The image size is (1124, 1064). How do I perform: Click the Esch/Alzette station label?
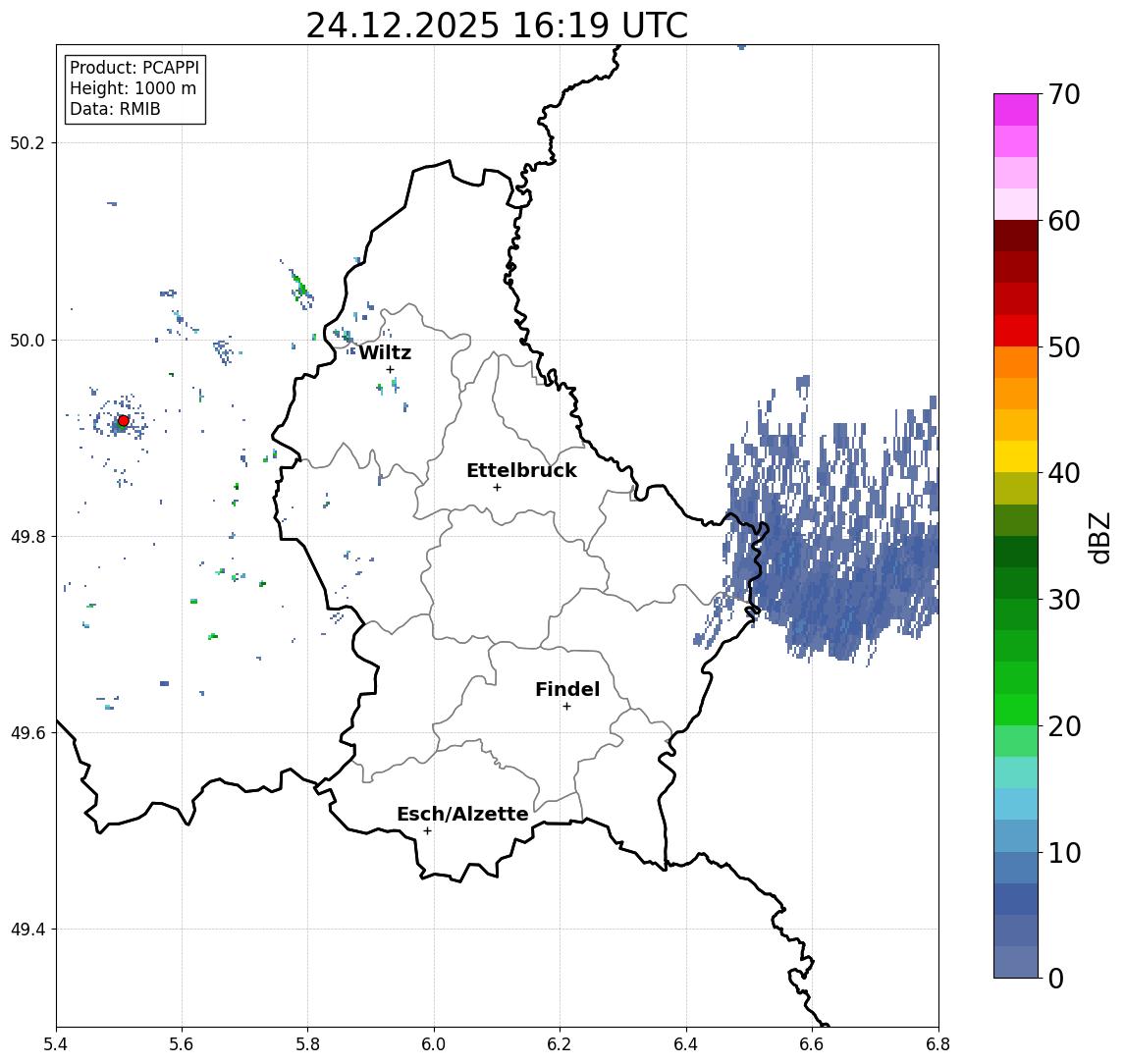[462, 814]
